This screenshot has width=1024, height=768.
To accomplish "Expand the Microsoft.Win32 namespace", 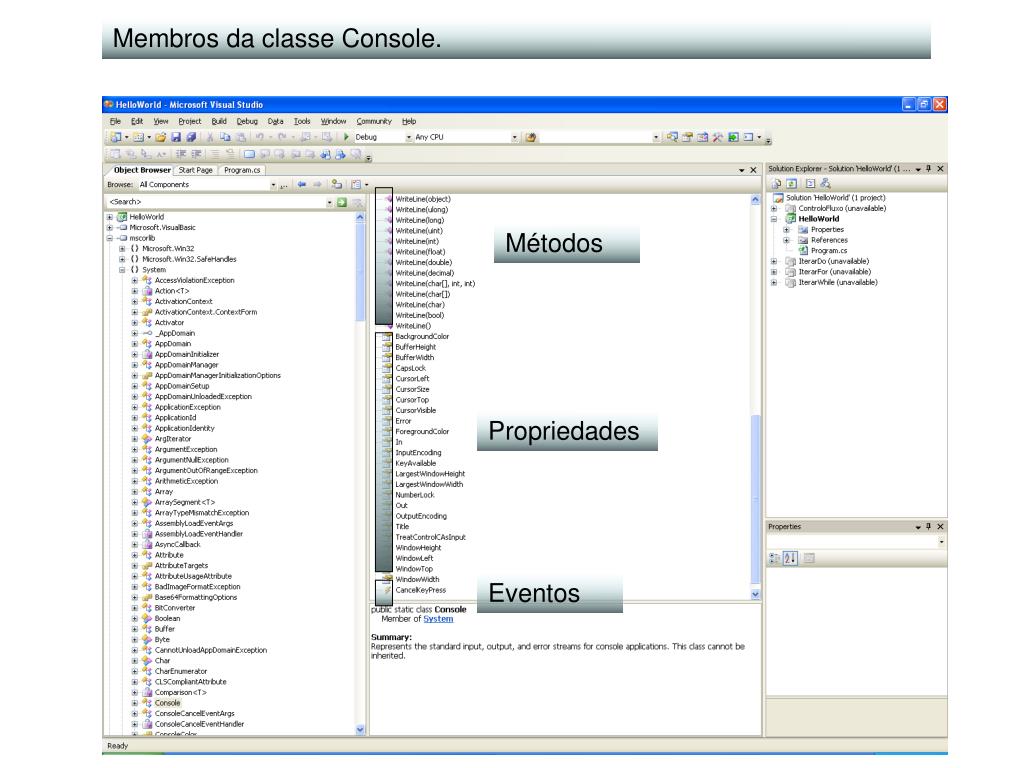I will [x=122, y=249].
